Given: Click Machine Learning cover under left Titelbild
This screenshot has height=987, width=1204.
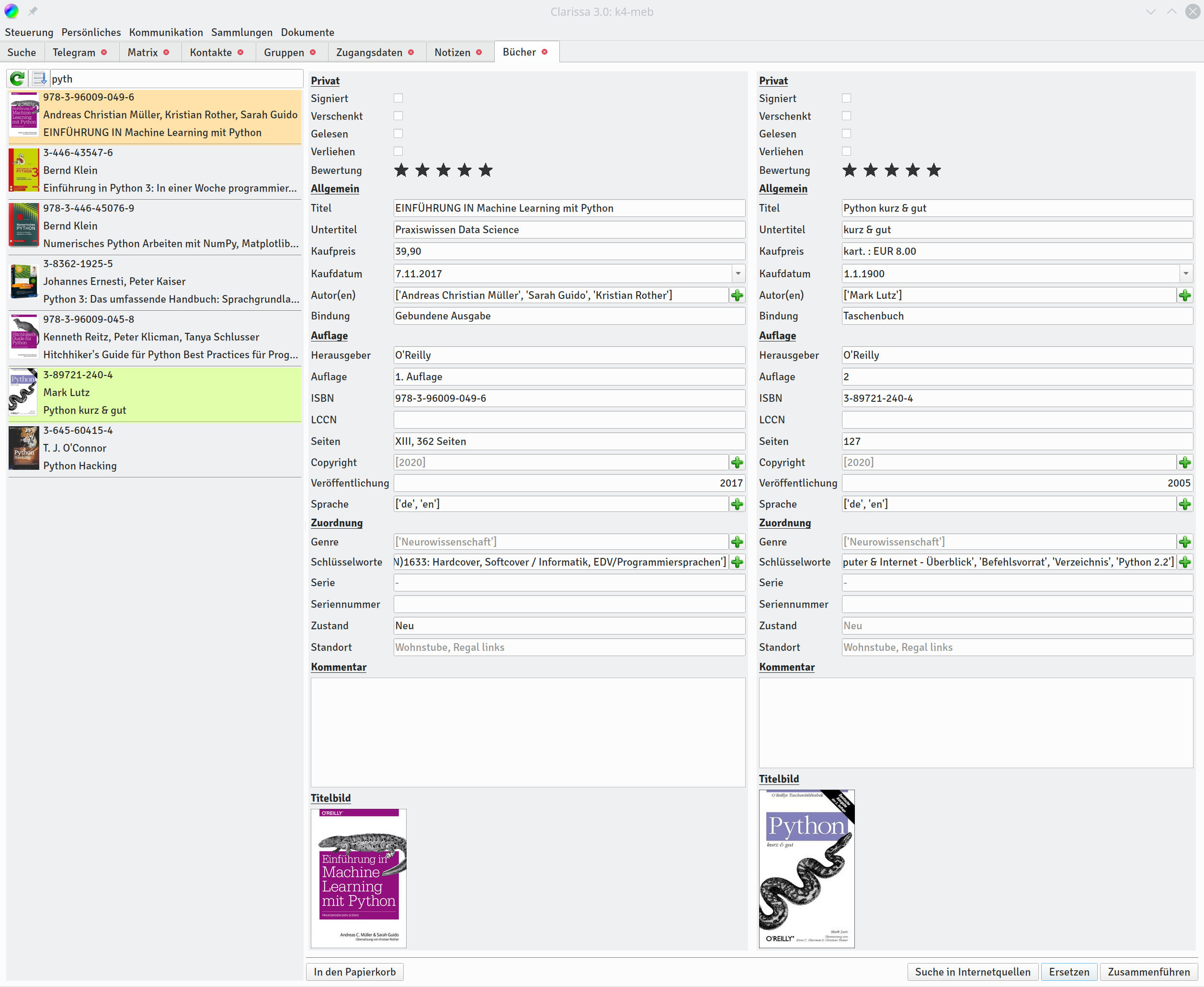Looking at the screenshot, I should (x=359, y=878).
